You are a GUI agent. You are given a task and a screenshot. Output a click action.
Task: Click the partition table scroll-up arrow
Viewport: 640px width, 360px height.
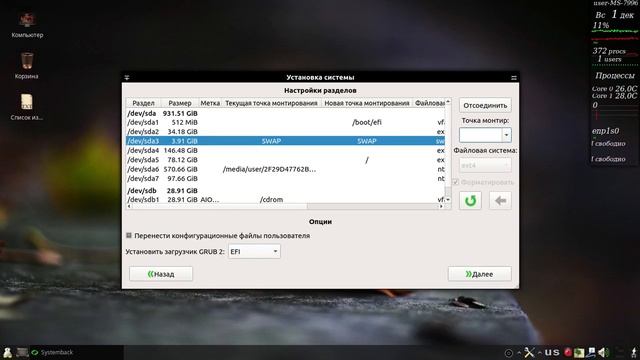click(x=448, y=101)
